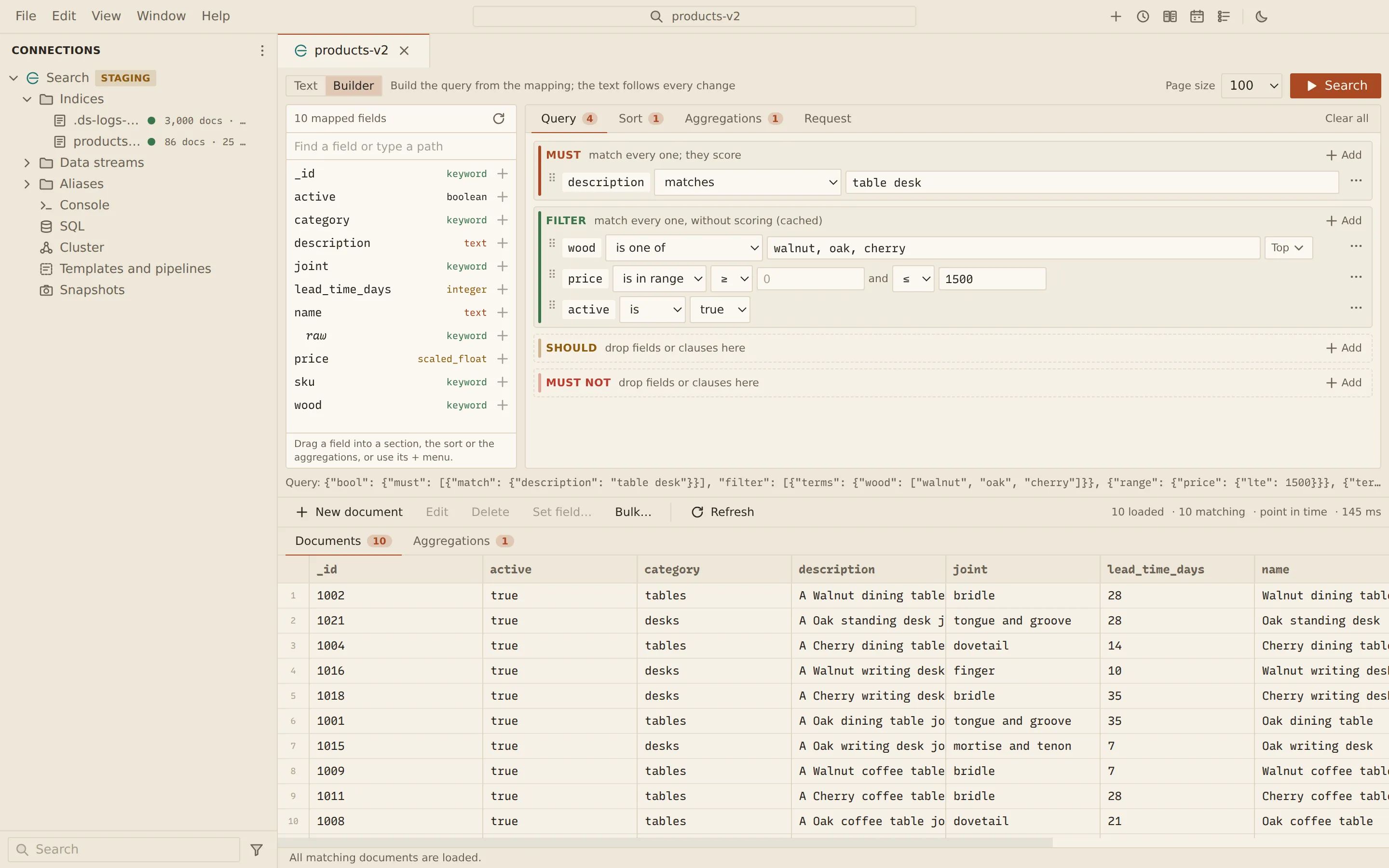Screen dimensions: 1389x868
Task: Click Clear all in query builder
Action: tap(1347, 118)
